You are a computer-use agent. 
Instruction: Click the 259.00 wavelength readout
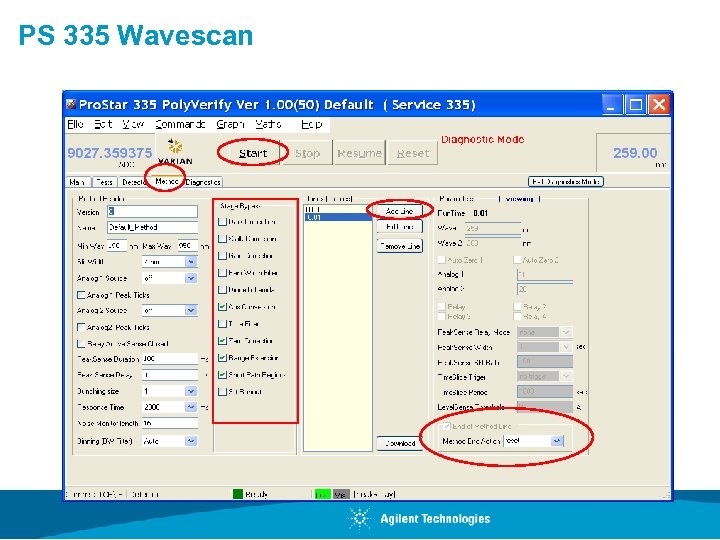pos(635,153)
